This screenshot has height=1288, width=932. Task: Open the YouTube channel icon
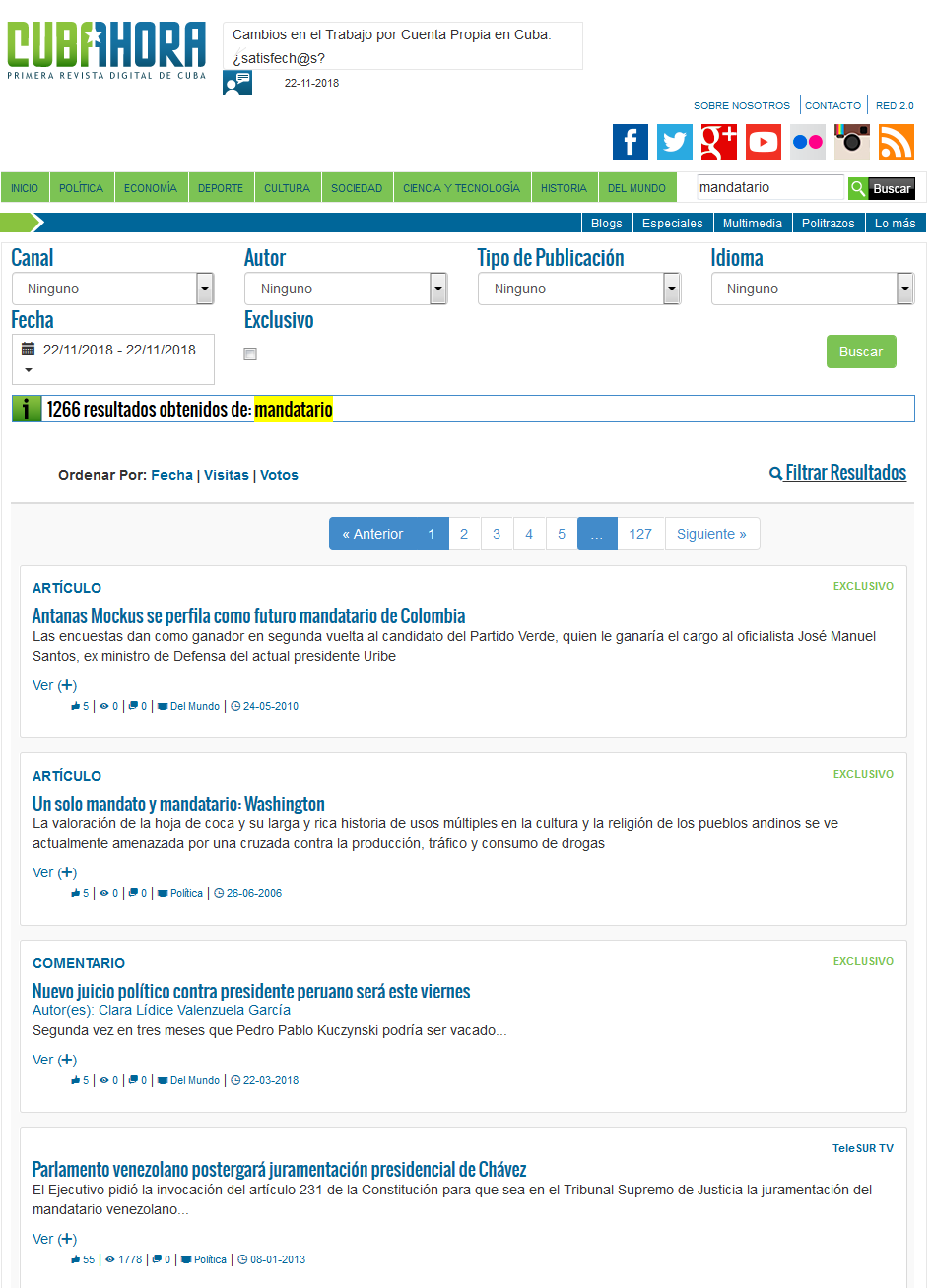point(764,142)
